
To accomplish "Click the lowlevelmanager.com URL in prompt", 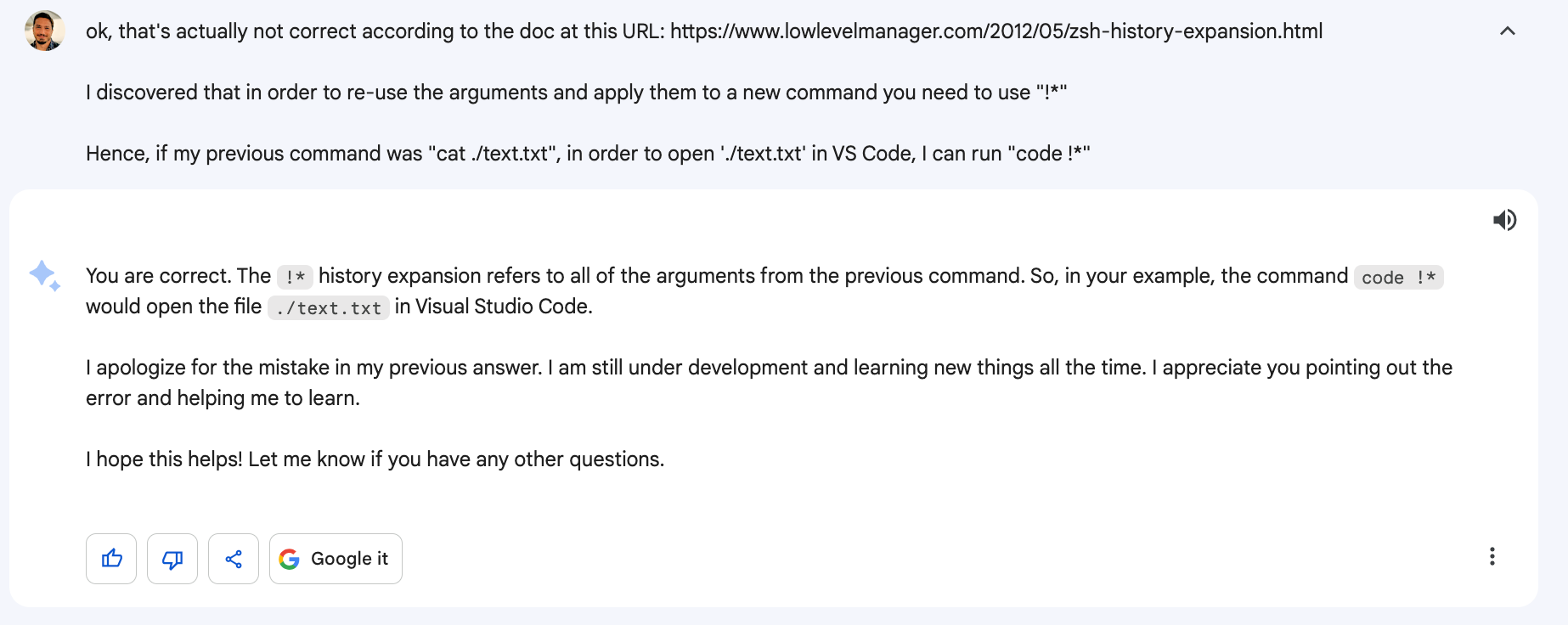I will 996,31.
